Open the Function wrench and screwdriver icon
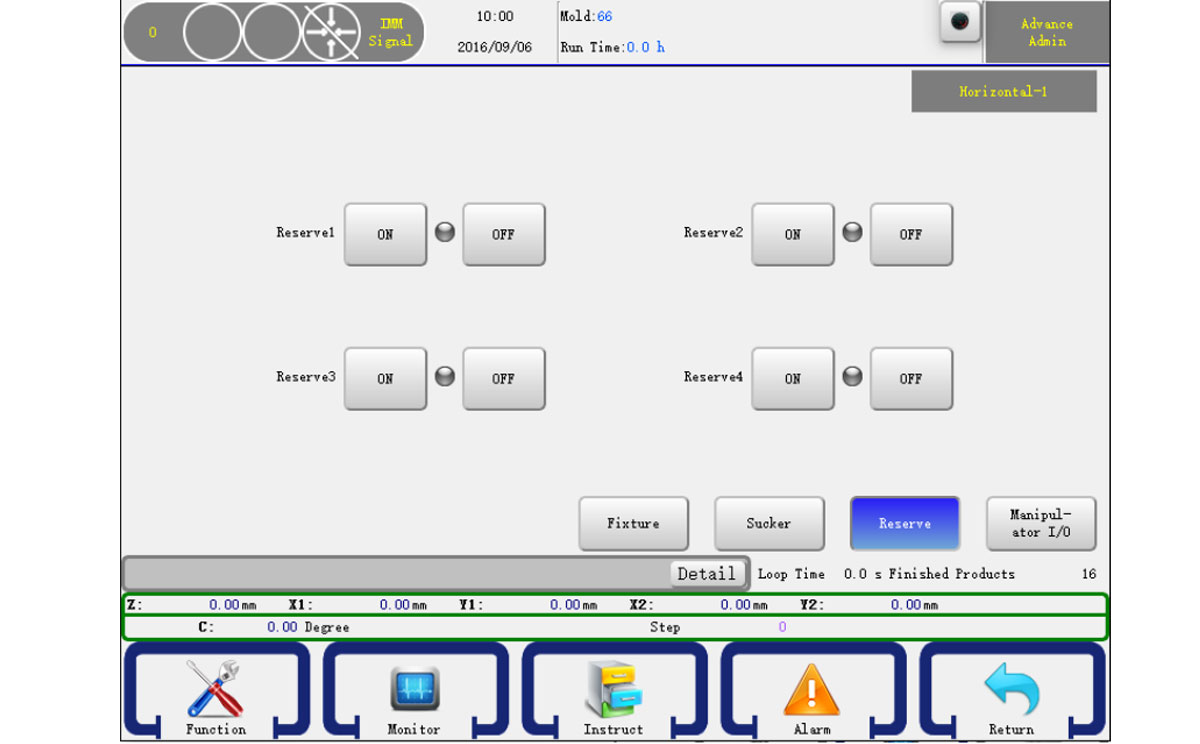 point(215,691)
